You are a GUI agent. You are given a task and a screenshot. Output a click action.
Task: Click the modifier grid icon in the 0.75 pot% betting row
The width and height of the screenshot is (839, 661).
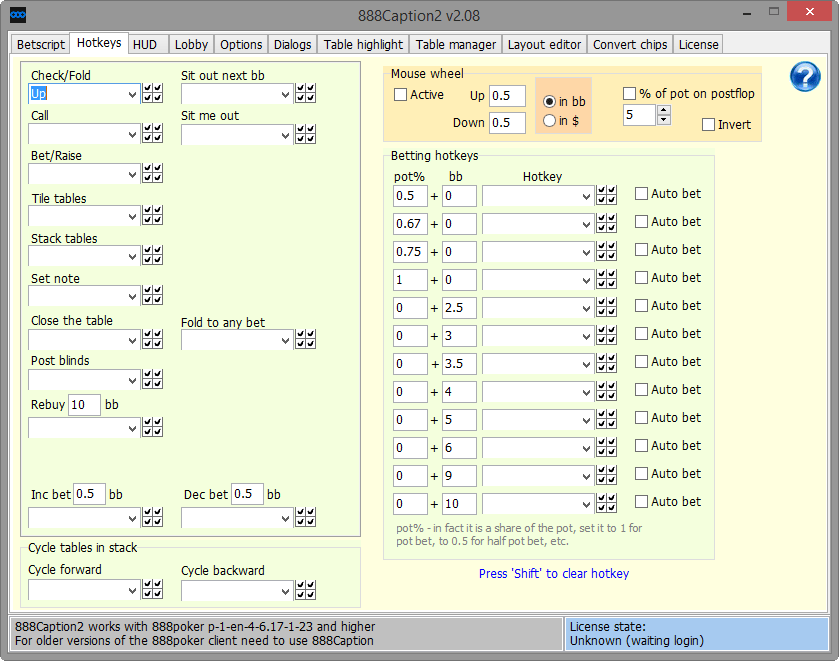[x=607, y=251]
